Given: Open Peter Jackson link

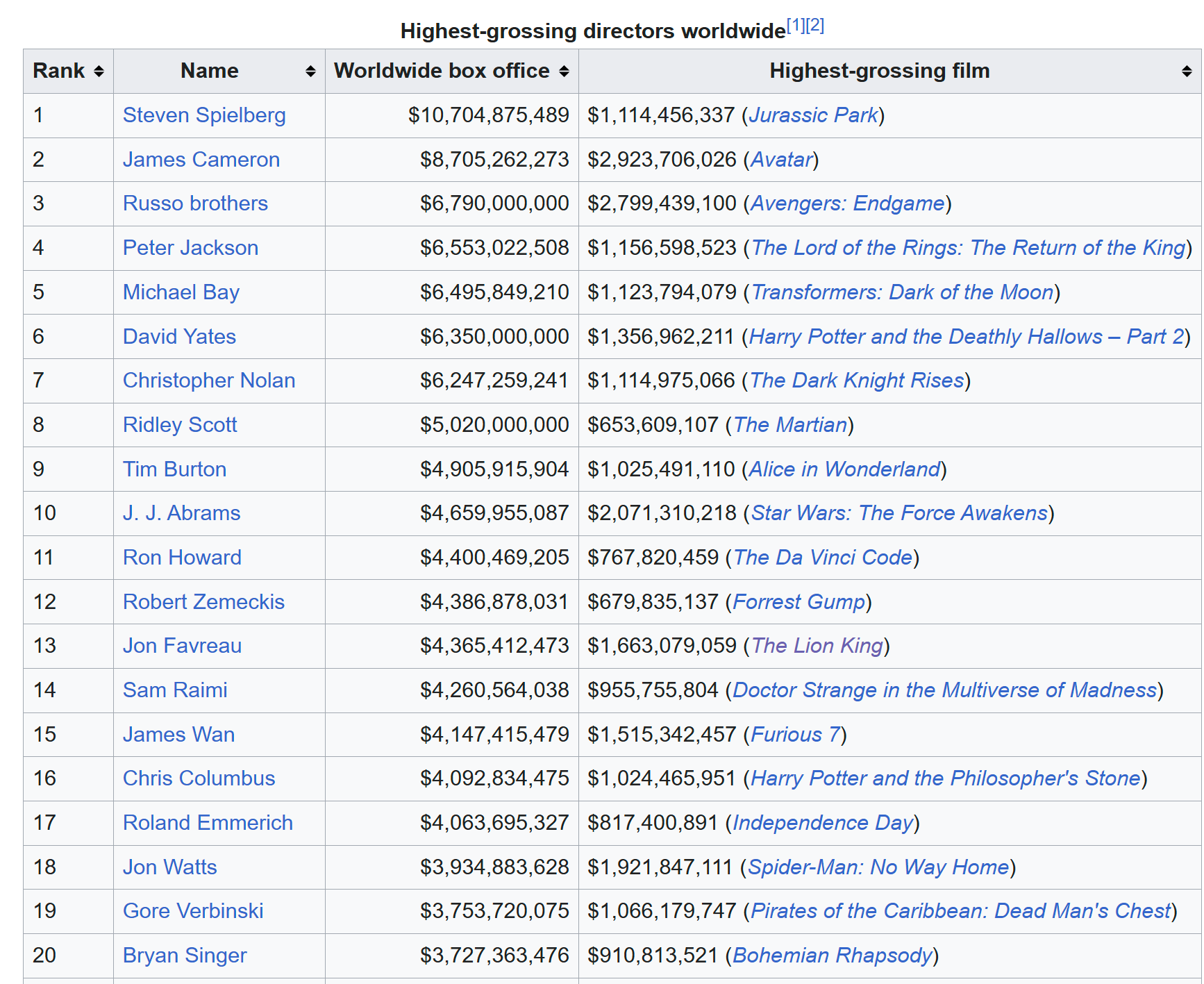Looking at the screenshot, I should 190,248.
